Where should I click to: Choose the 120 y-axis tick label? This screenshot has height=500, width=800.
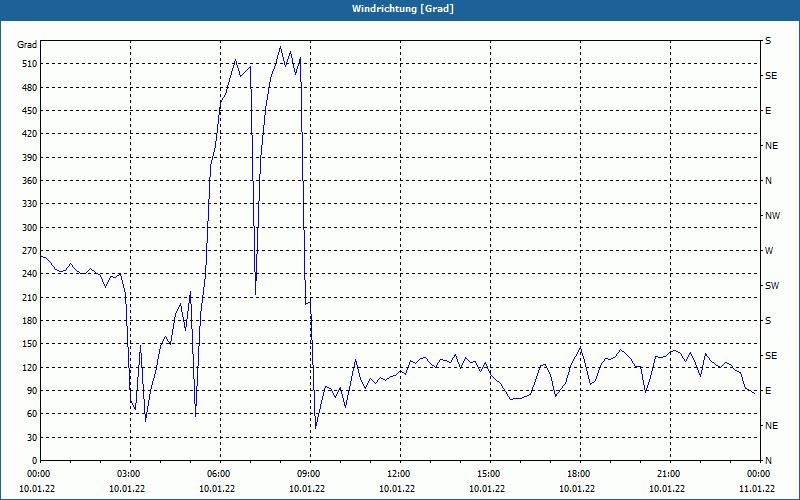pos(30,367)
